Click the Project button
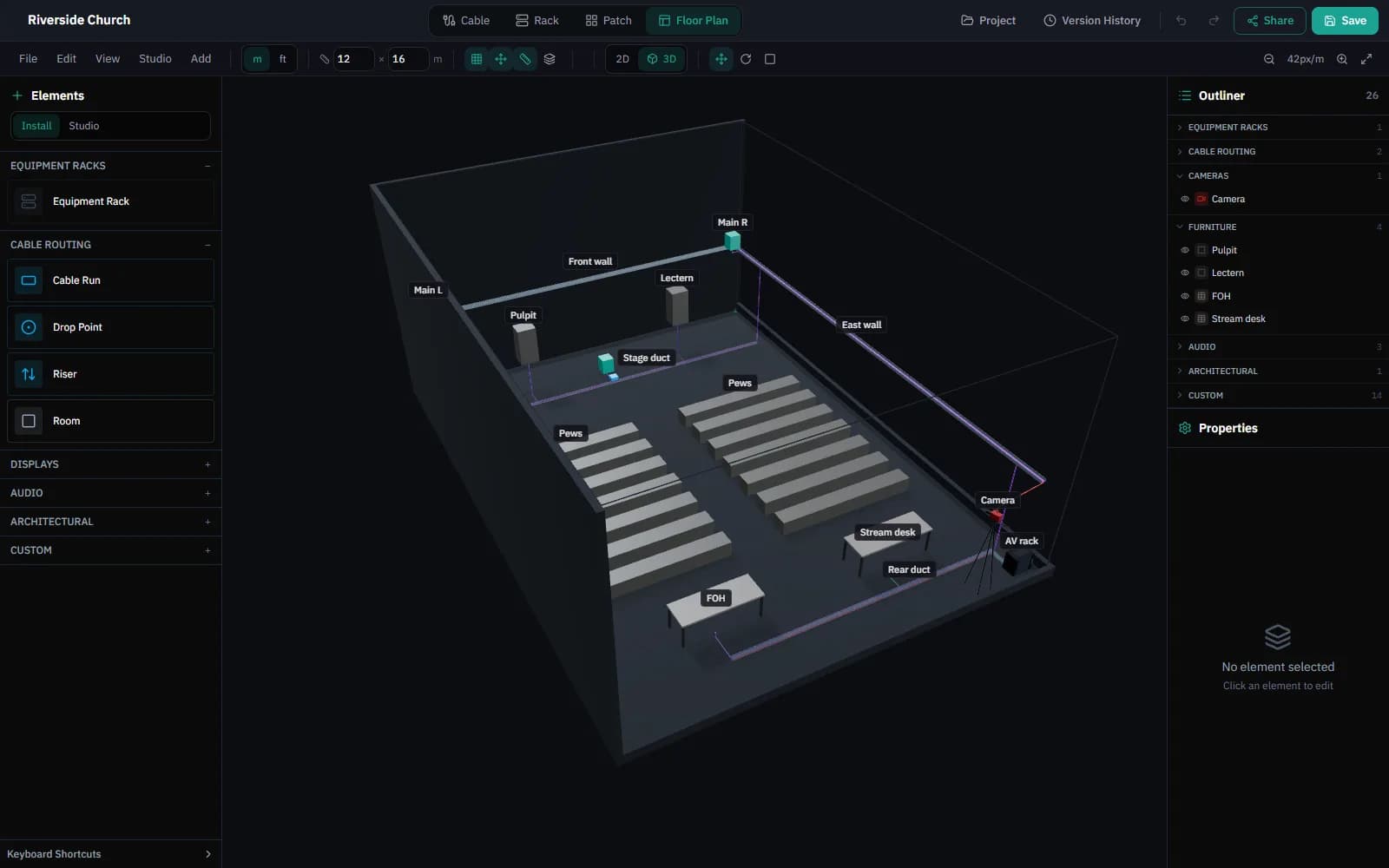Image resolution: width=1389 pixels, height=868 pixels. 988,21
